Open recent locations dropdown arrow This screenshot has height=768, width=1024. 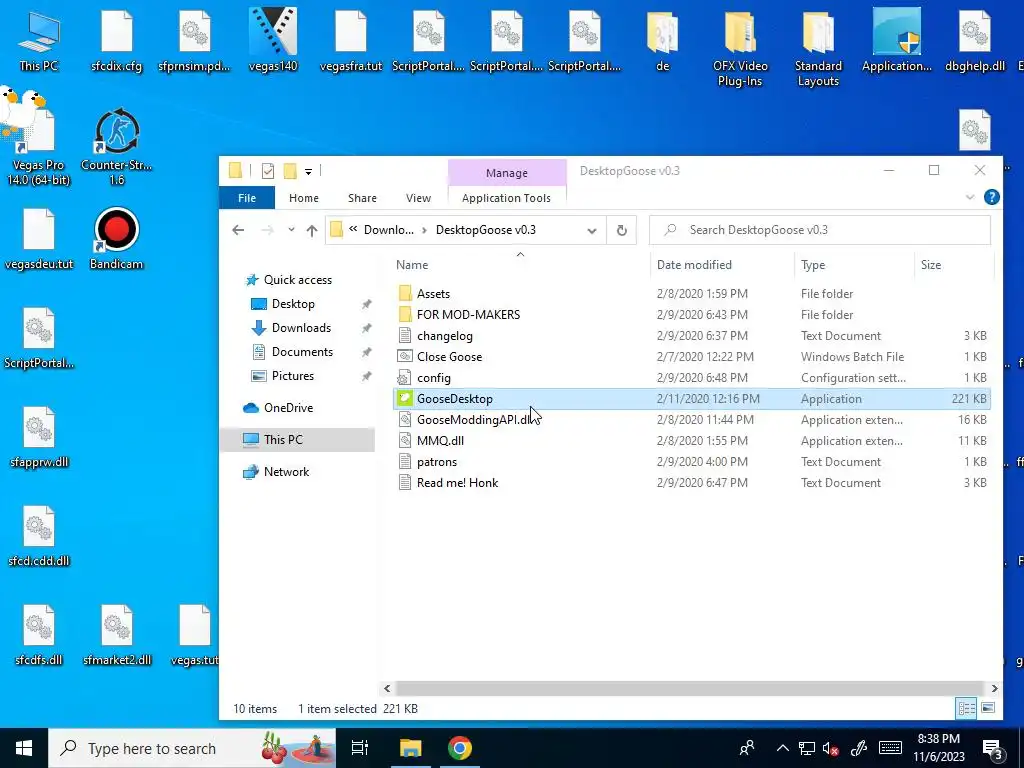pos(291,230)
